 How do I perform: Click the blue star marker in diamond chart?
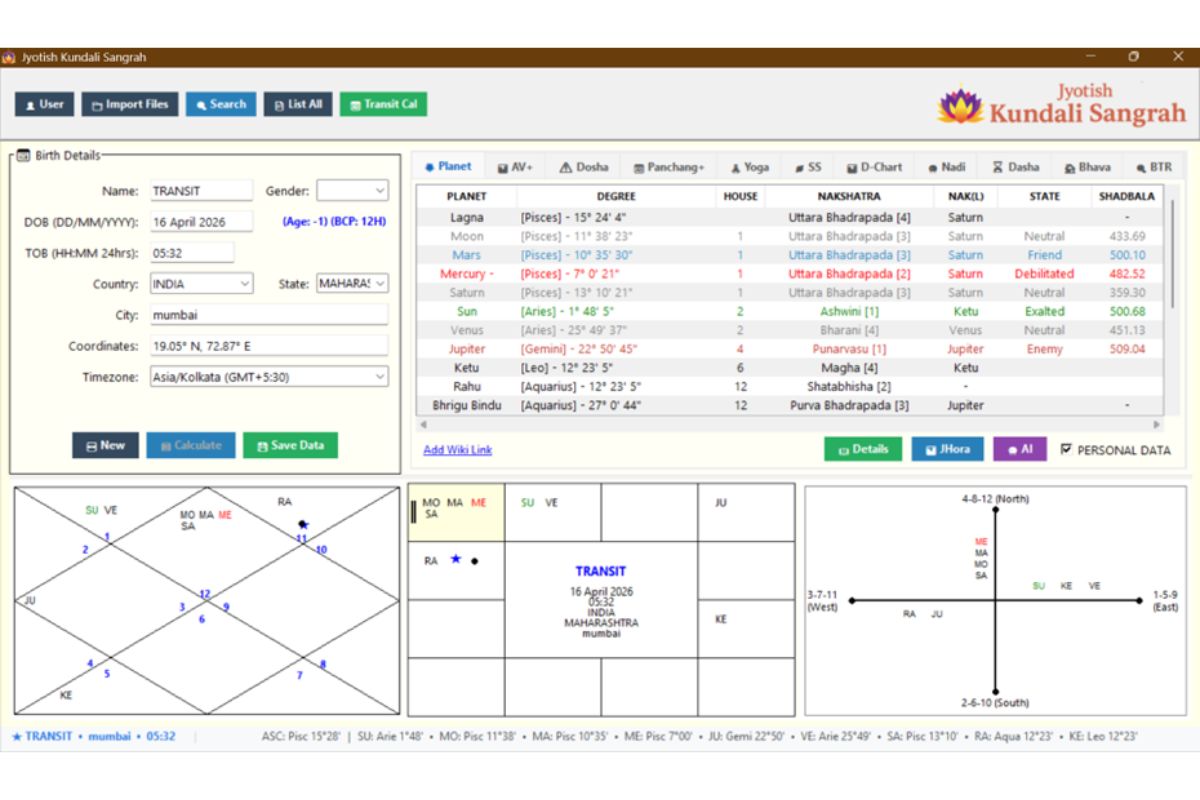coord(303,524)
